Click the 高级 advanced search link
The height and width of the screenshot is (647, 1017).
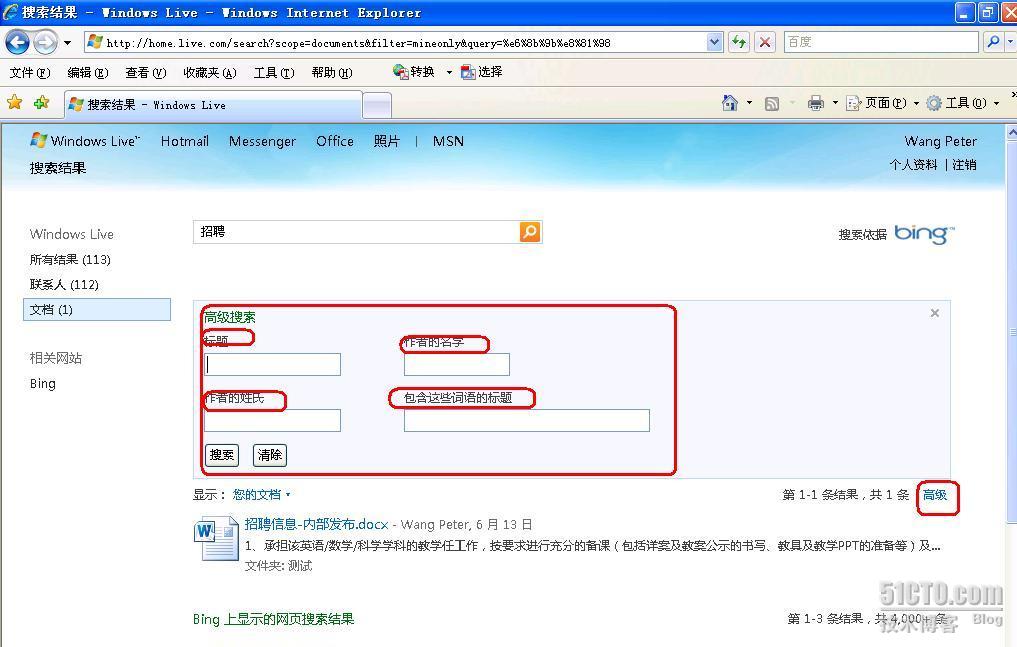935,495
